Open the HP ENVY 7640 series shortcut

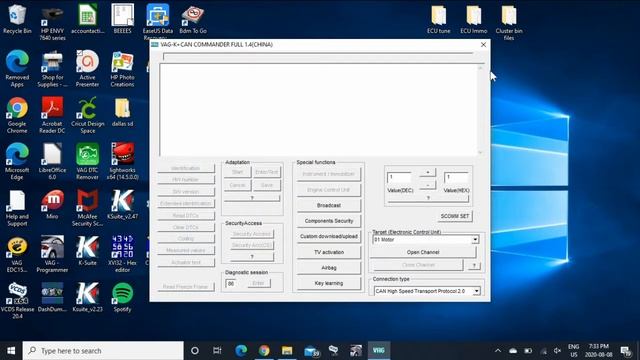pyautogui.click(x=52, y=22)
